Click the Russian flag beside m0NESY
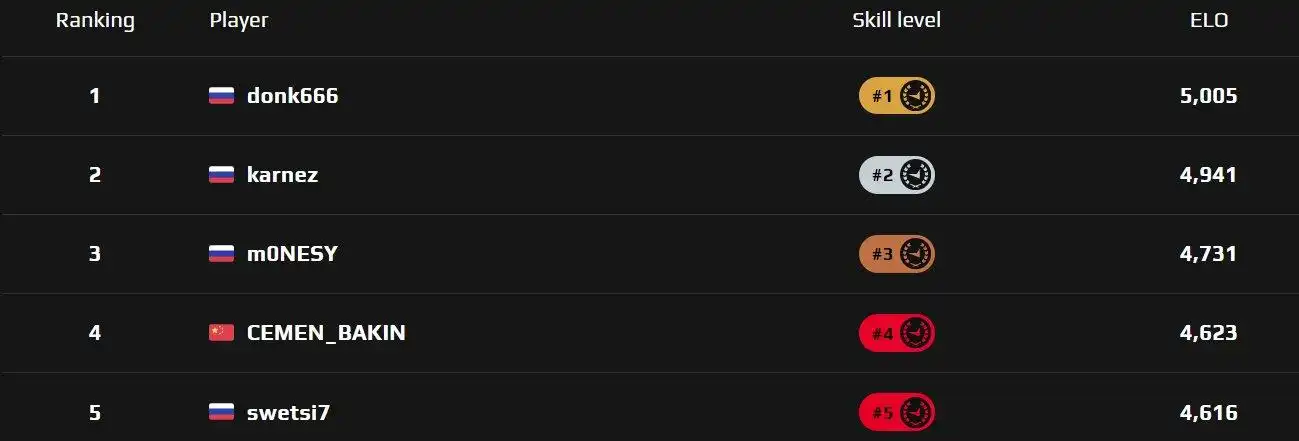Viewport: 1299px width, 441px height. (221, 254)
